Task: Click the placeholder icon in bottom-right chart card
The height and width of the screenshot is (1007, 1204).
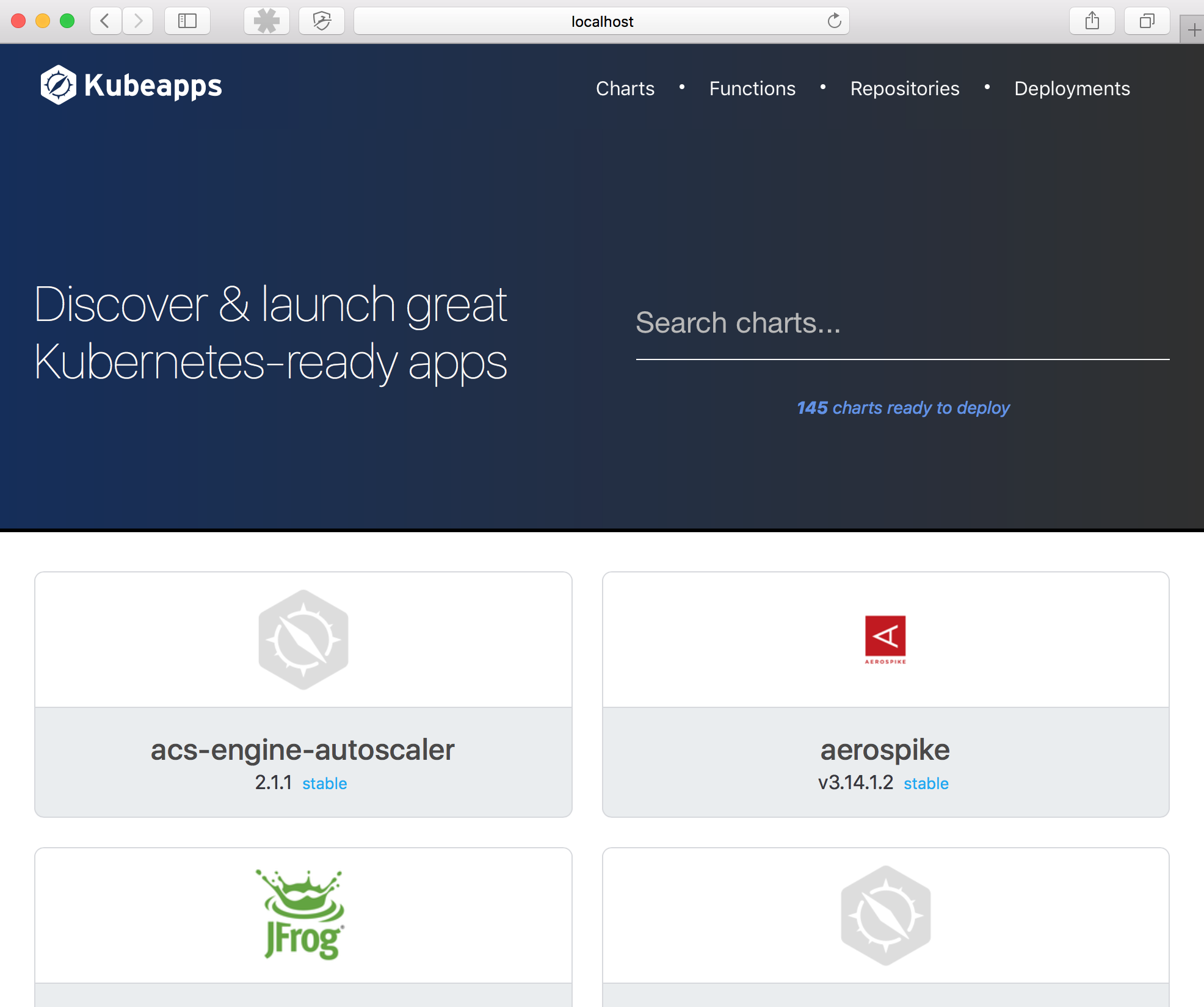Action: point(885,915)
